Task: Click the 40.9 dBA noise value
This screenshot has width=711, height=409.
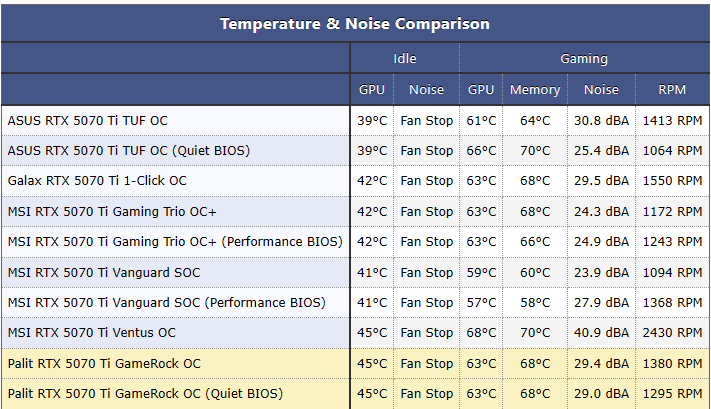Action: tap(601, 333)
